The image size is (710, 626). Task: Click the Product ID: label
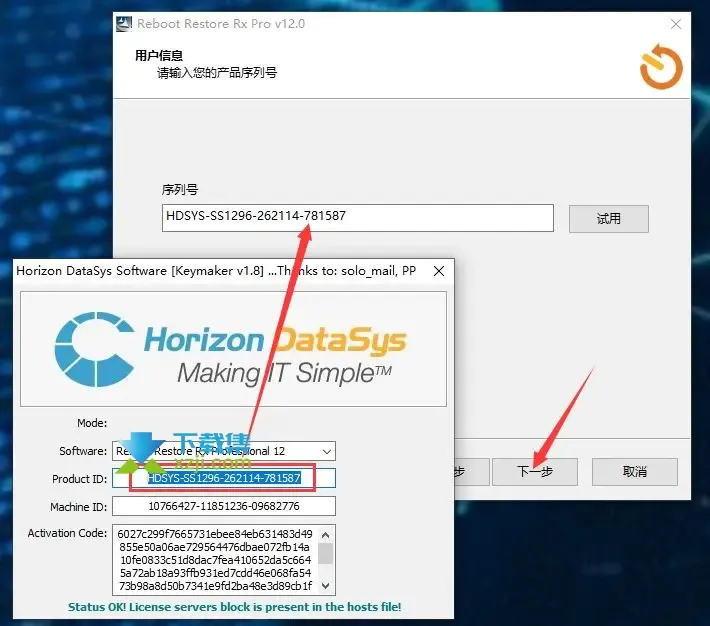79,479
